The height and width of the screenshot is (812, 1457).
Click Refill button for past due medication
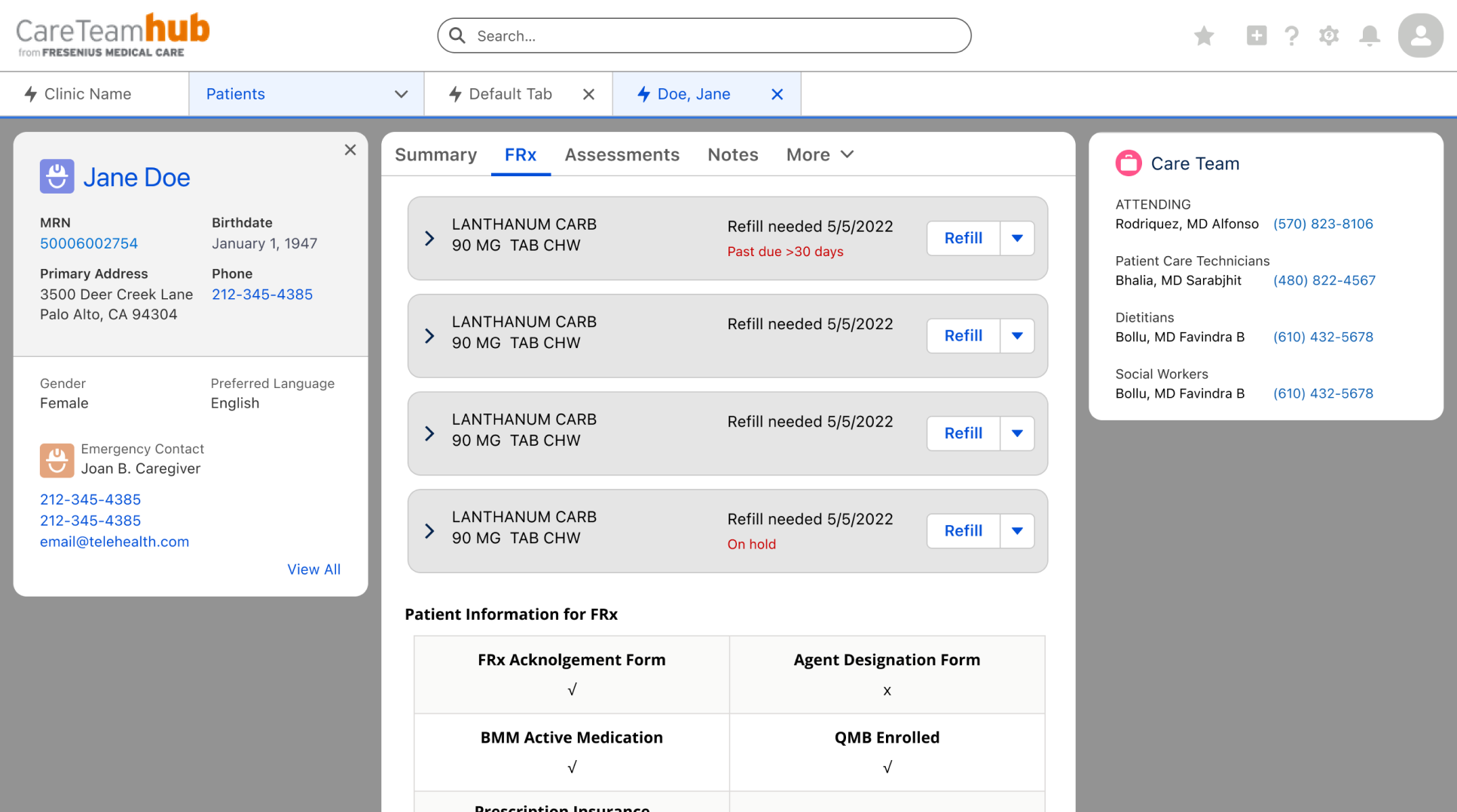tap(963, 238)
